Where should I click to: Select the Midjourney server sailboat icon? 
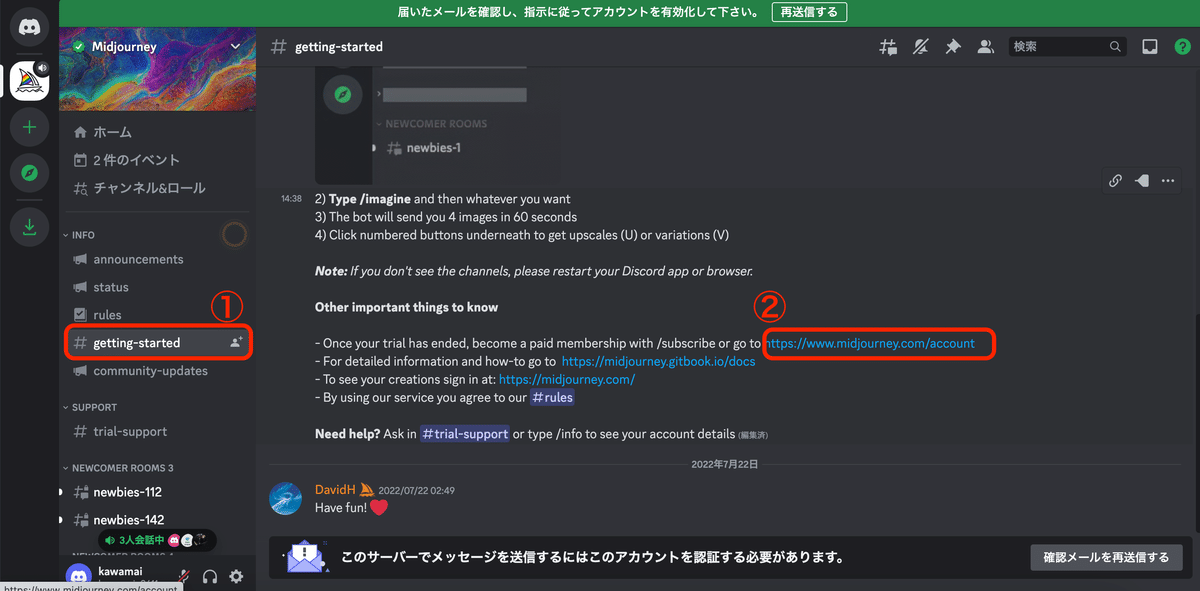tap(29, 81)
